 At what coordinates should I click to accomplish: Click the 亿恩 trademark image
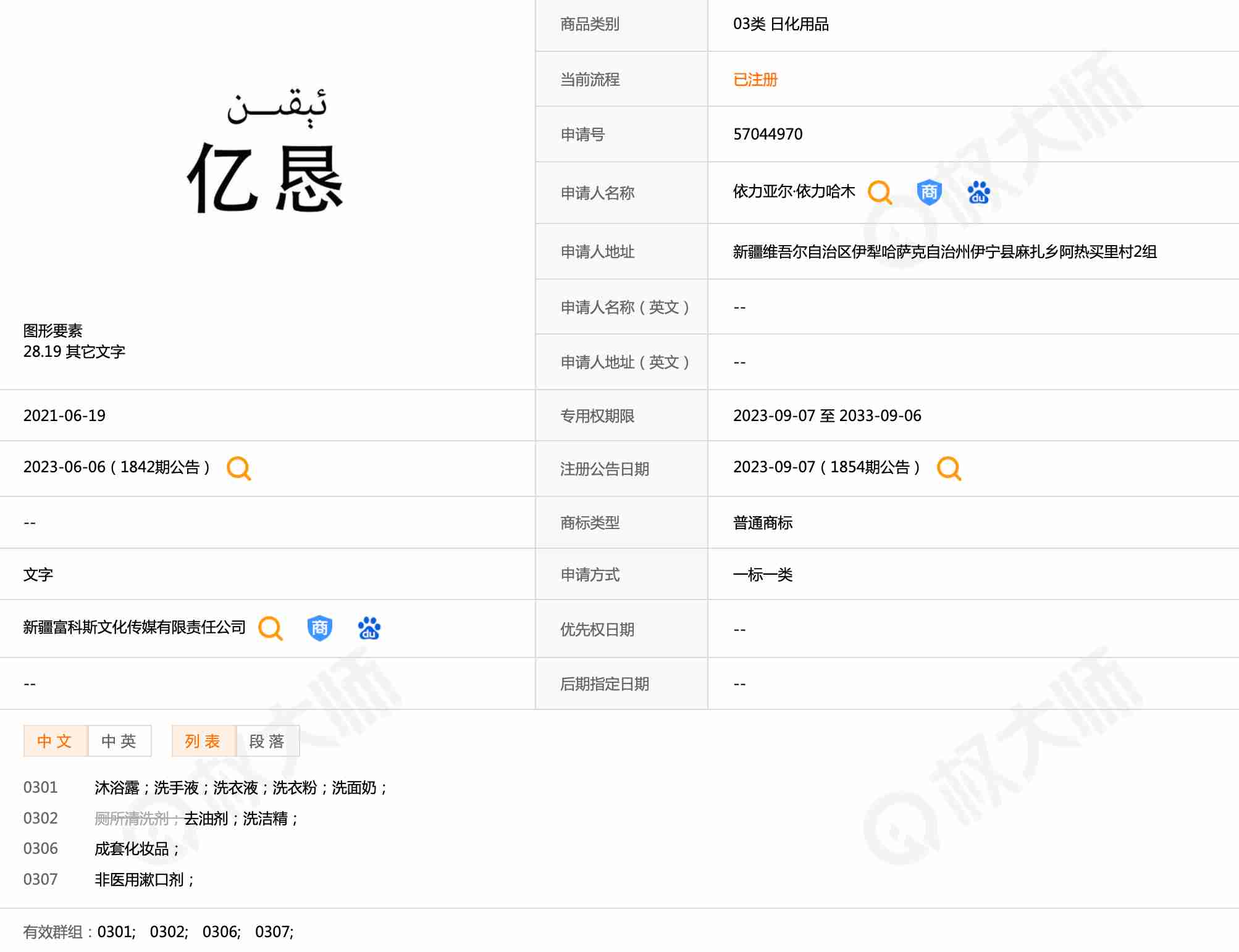267,154
